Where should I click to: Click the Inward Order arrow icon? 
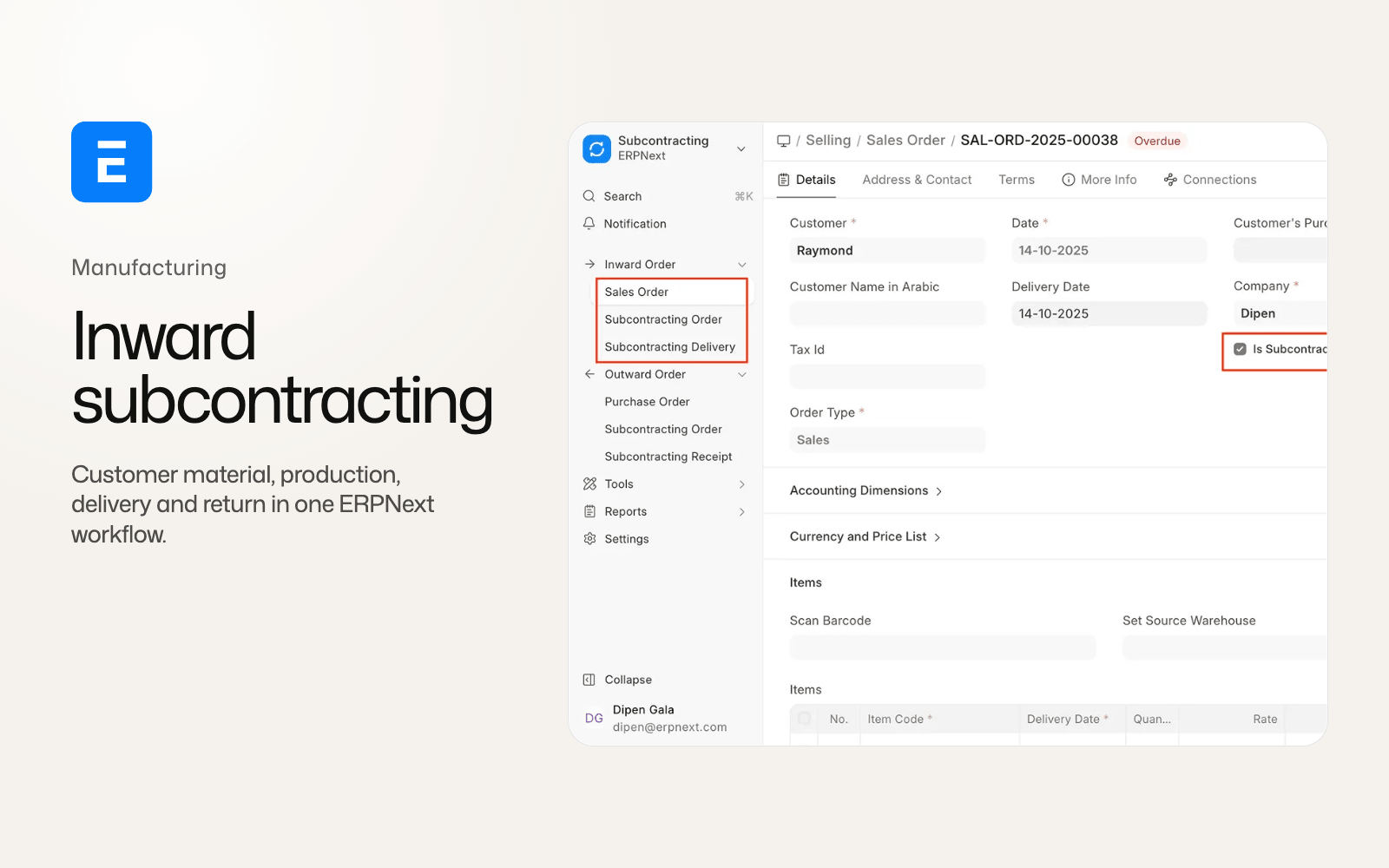pyautogui.click(x=590, y=264)
